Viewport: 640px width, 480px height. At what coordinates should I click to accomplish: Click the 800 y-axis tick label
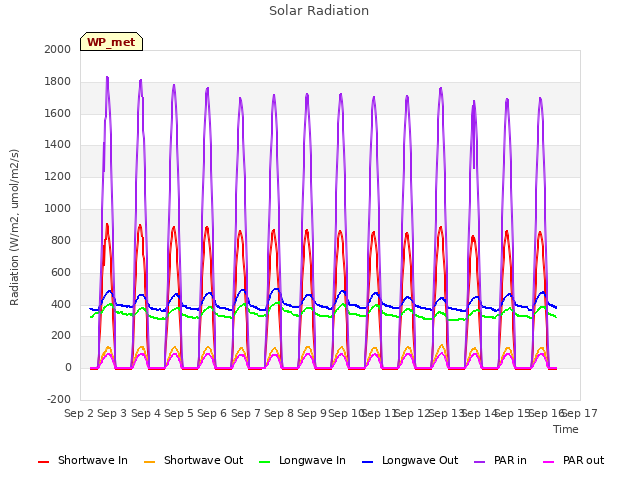[61, 240]
